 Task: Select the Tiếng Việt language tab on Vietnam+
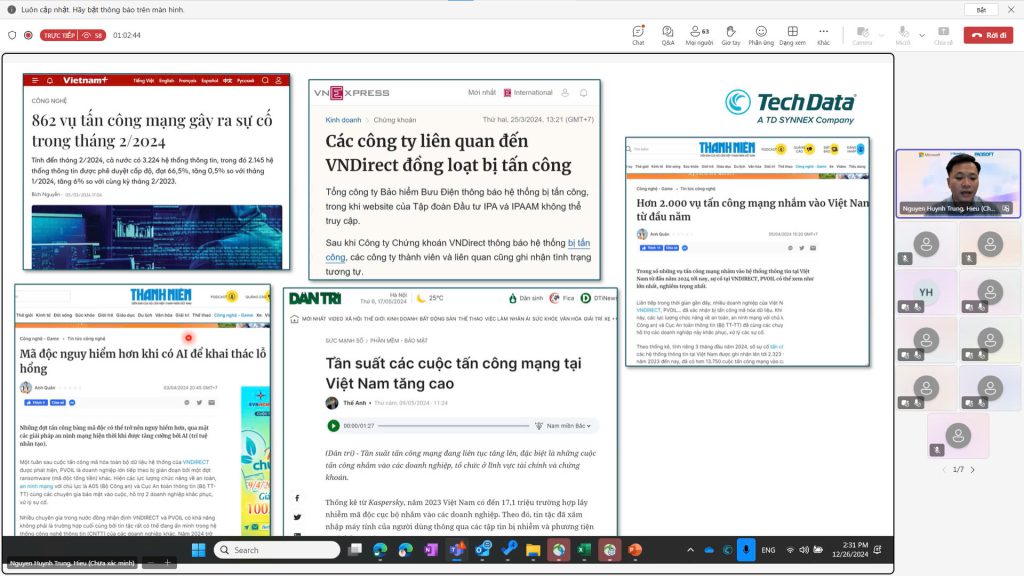[x=144, y=81]
